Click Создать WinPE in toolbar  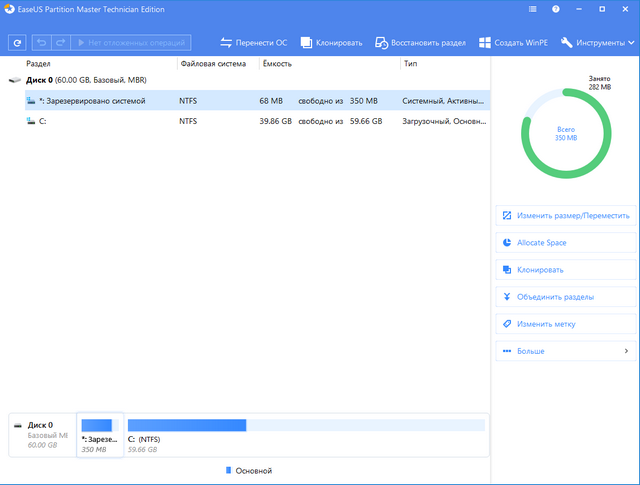514,43
